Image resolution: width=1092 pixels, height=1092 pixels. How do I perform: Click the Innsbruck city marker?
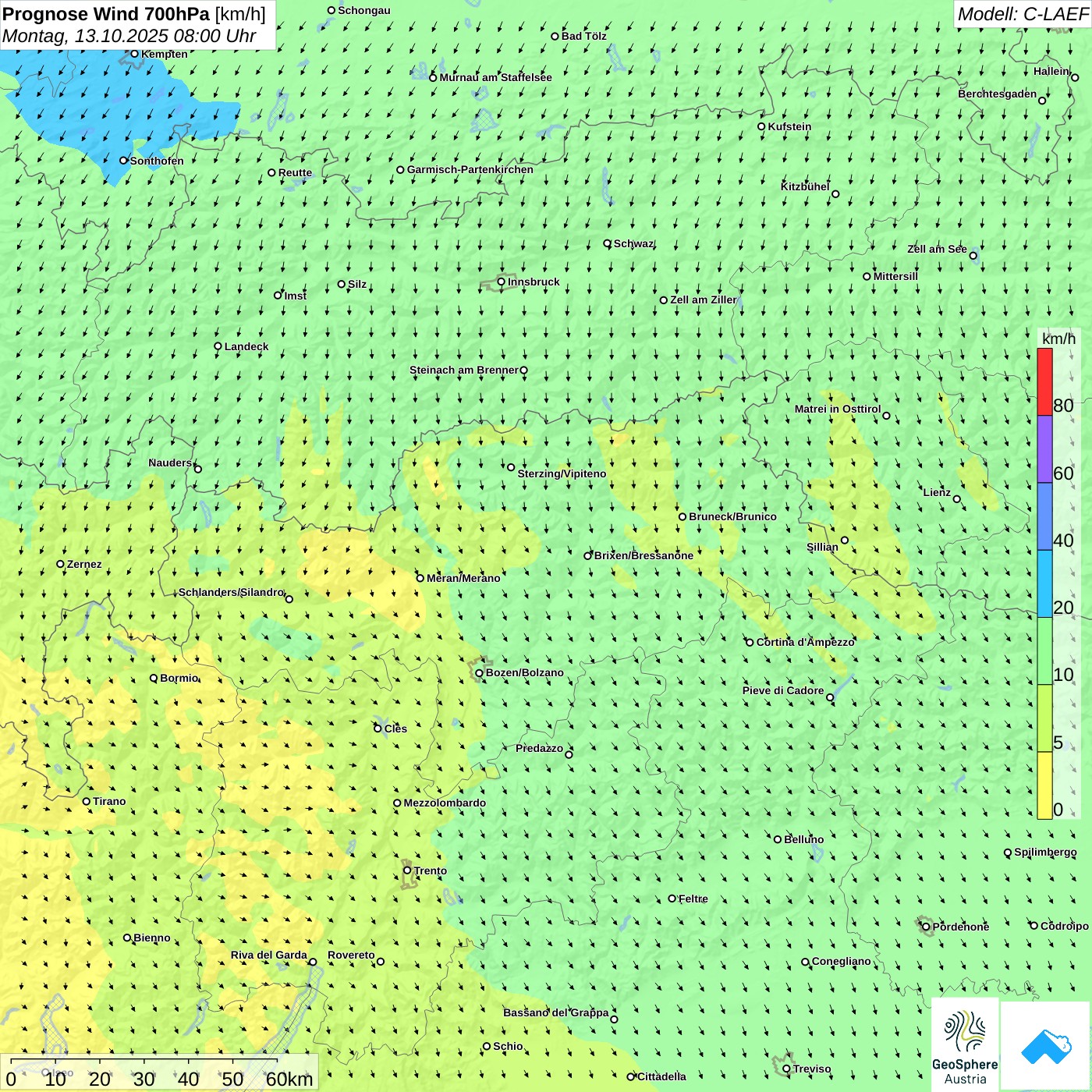502,282
